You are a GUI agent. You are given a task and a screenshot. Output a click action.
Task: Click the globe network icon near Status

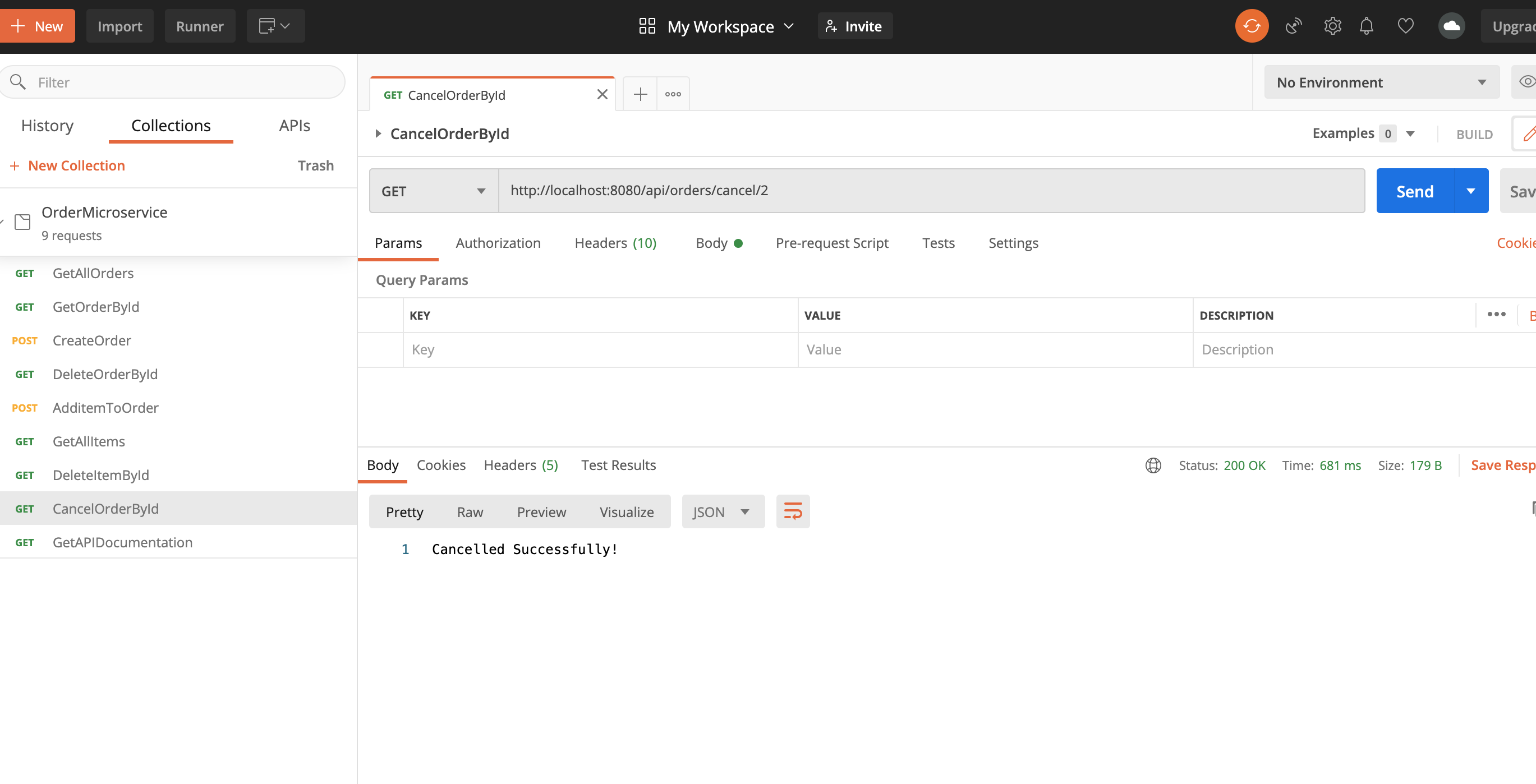point(1153,465)
